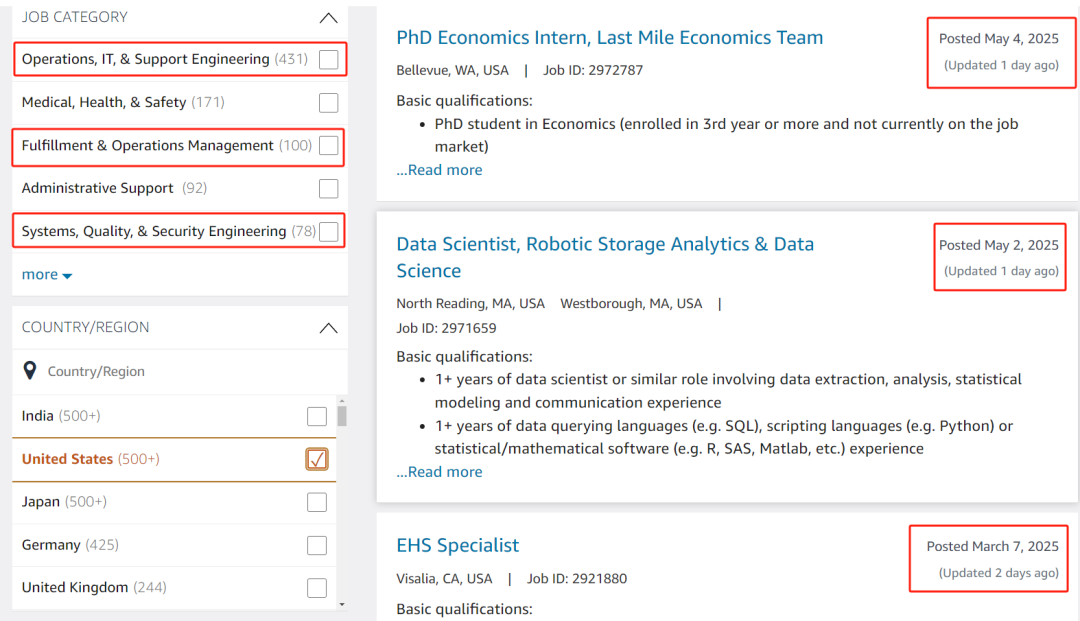This screenshot has height=621, width=1080.
Task: Collapse the Country/Region section
Action: click(x=328, y=327)
